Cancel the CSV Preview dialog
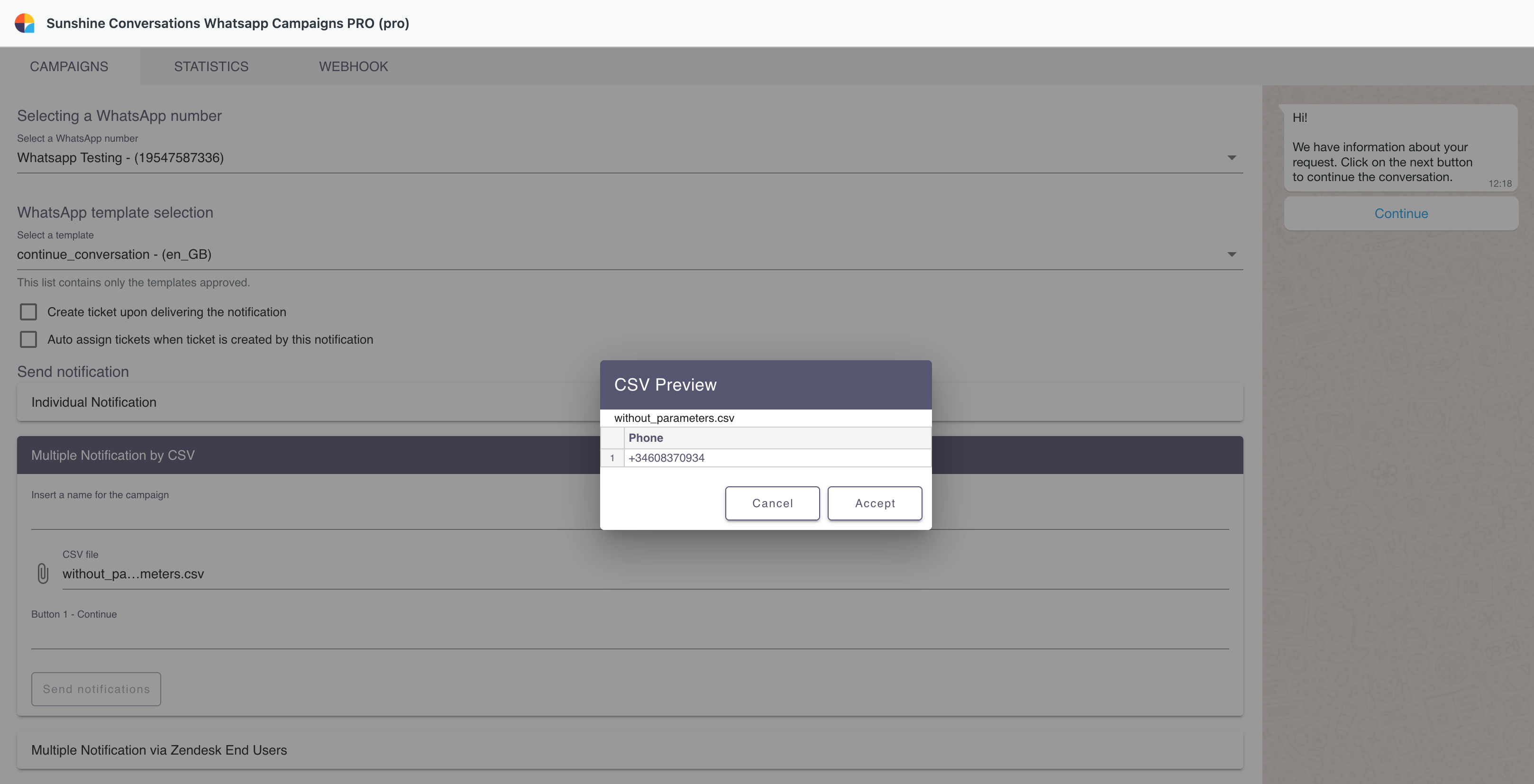Image resolution: width=1534 pixels, height=784 pixels. (x=772, y=503)
